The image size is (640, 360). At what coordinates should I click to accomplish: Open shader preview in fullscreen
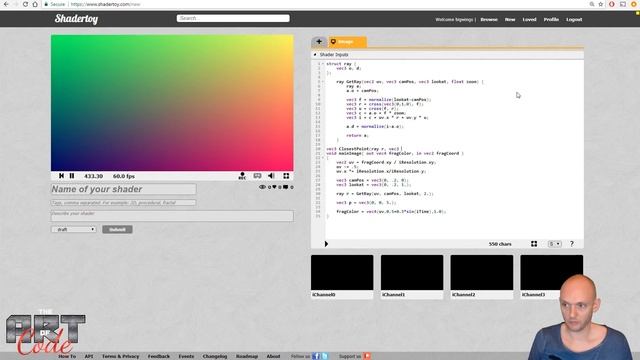286,176
